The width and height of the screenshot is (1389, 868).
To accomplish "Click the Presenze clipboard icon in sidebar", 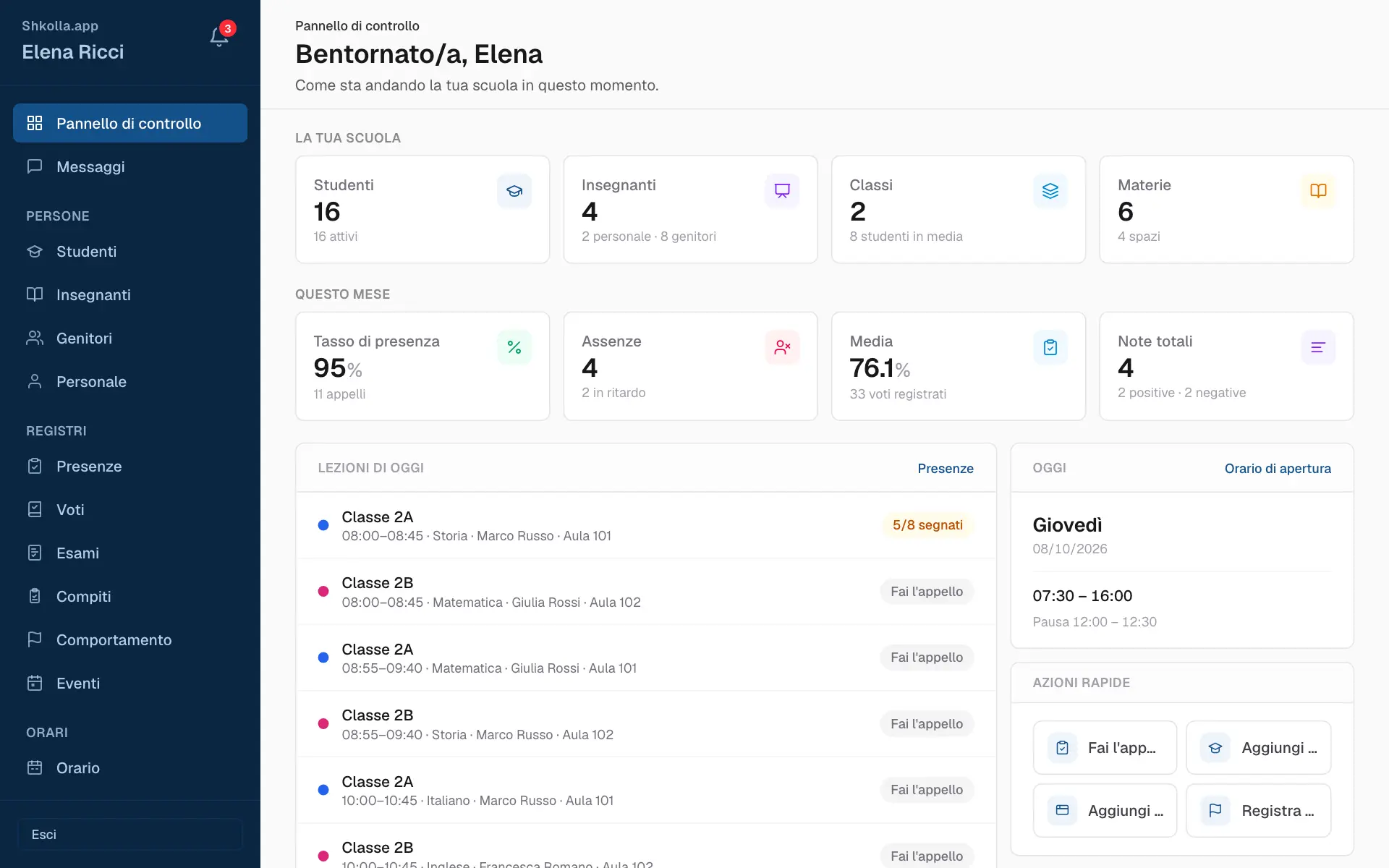I will 35,466.
